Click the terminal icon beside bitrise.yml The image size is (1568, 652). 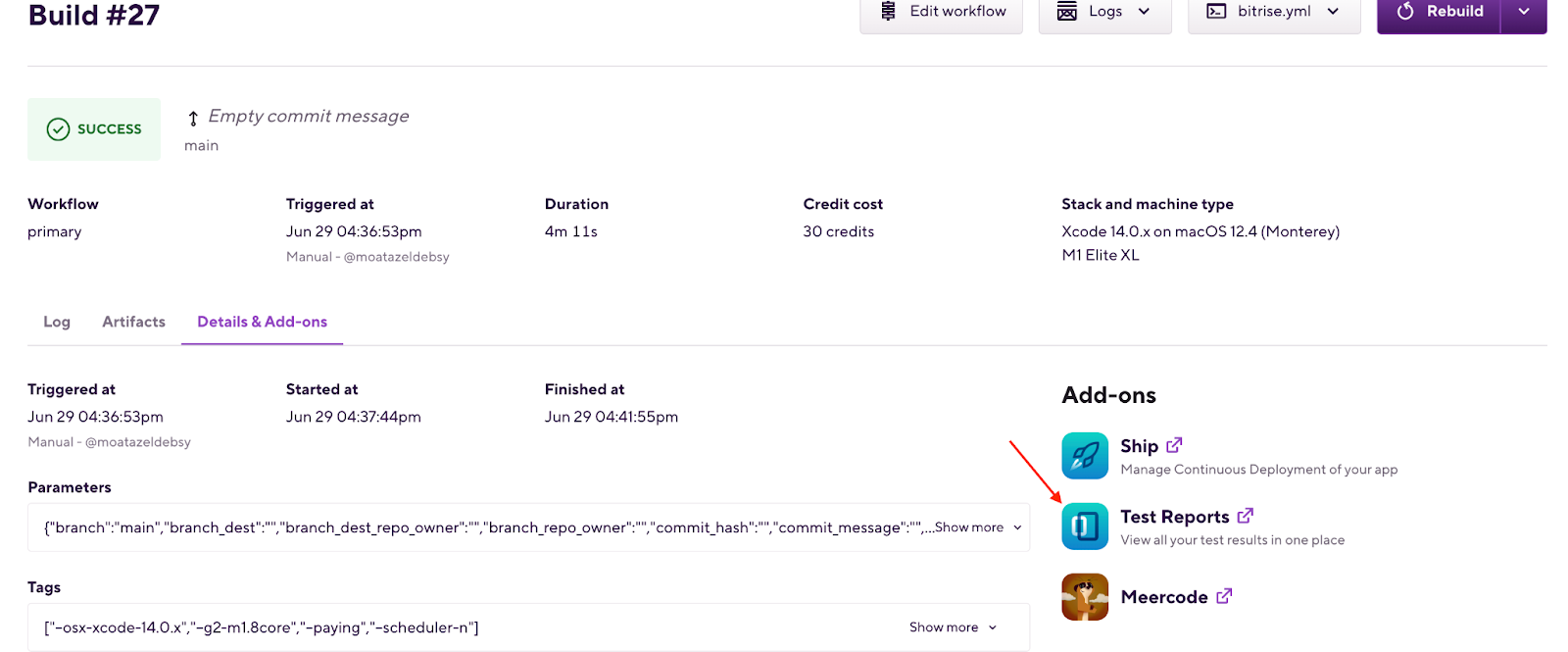pos(1216,12)
